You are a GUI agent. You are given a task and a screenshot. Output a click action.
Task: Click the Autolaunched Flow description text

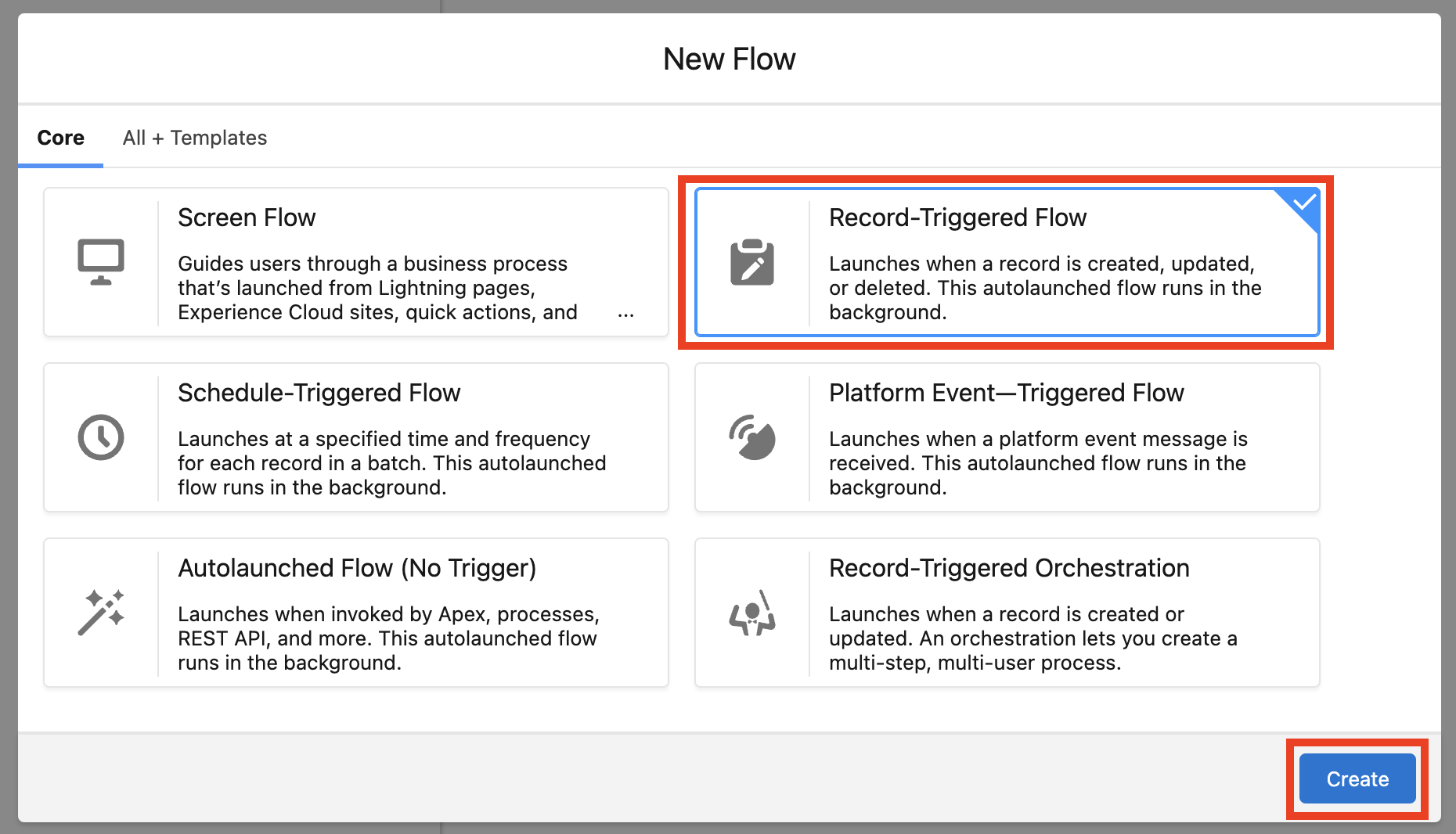388,638
